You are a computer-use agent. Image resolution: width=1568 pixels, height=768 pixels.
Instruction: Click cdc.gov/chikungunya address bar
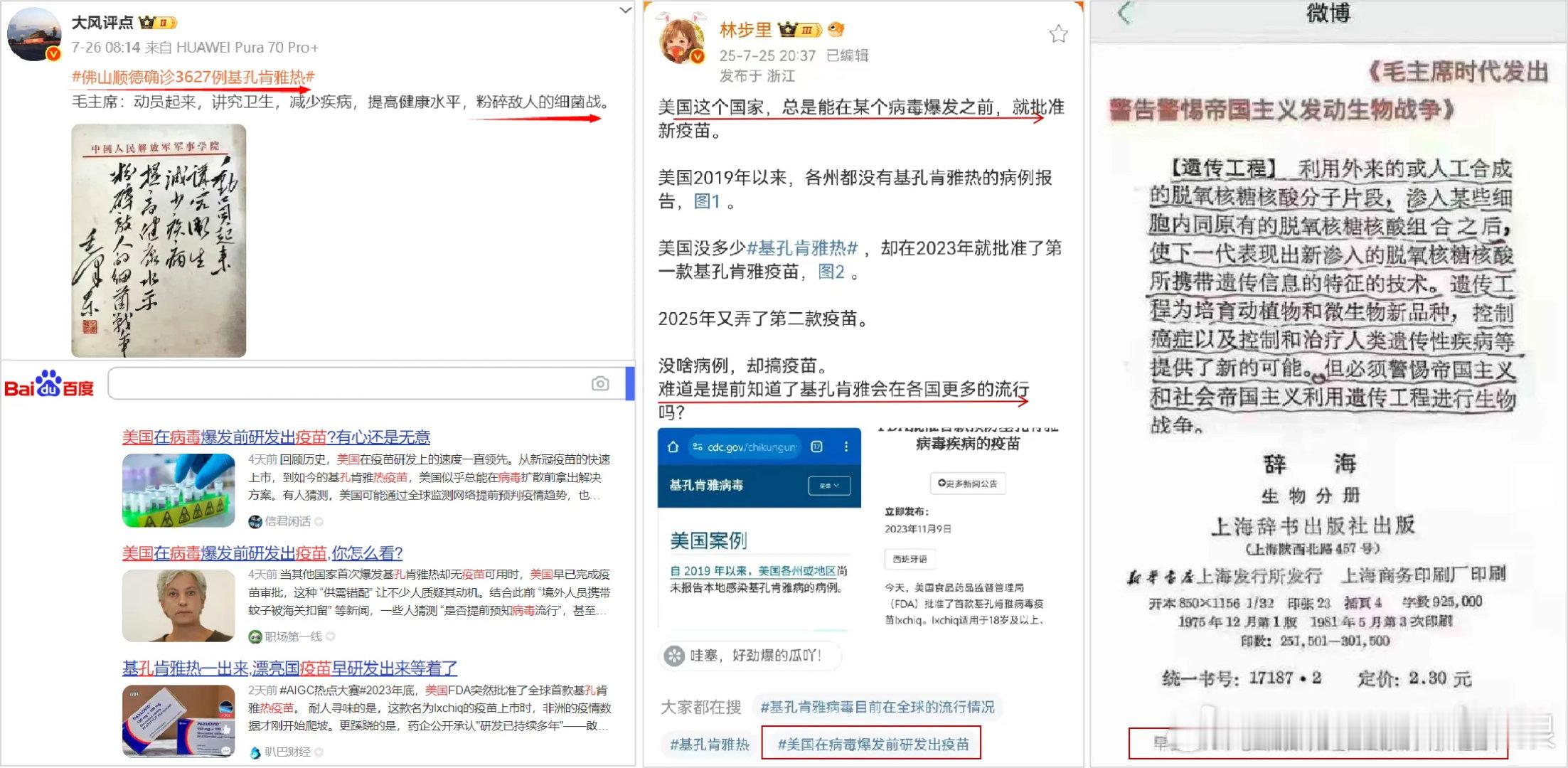[743, 447]
